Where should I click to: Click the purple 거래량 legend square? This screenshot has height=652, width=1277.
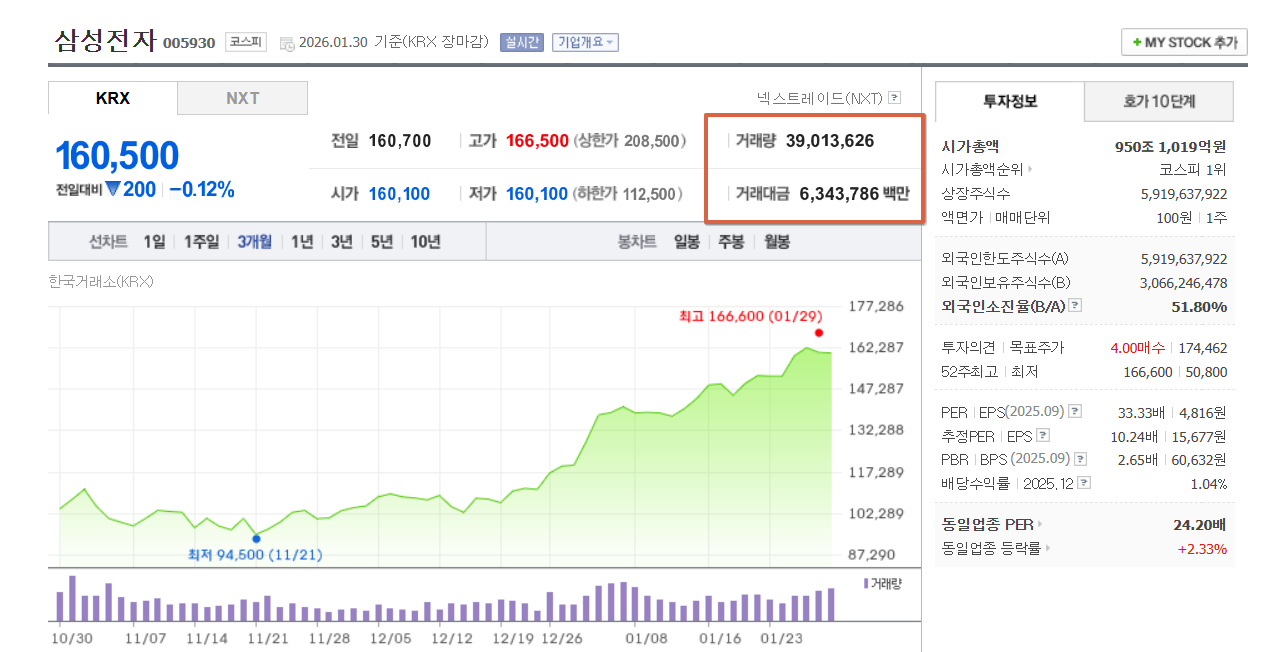[x=865, y=582]
